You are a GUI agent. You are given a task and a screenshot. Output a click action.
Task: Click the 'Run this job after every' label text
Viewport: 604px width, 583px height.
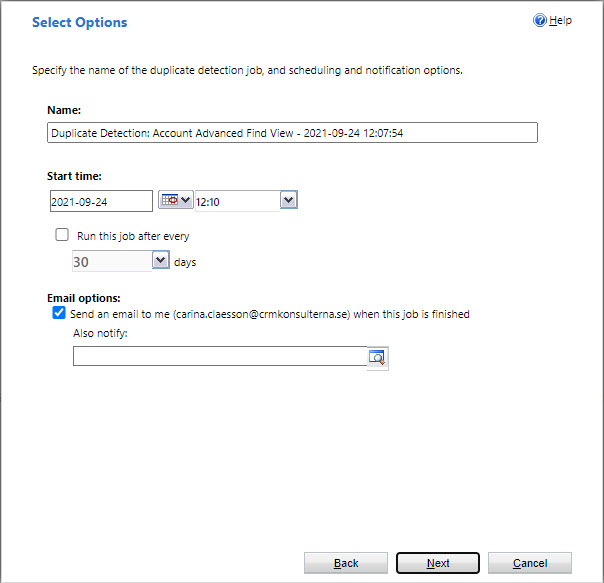pos(133,237)
